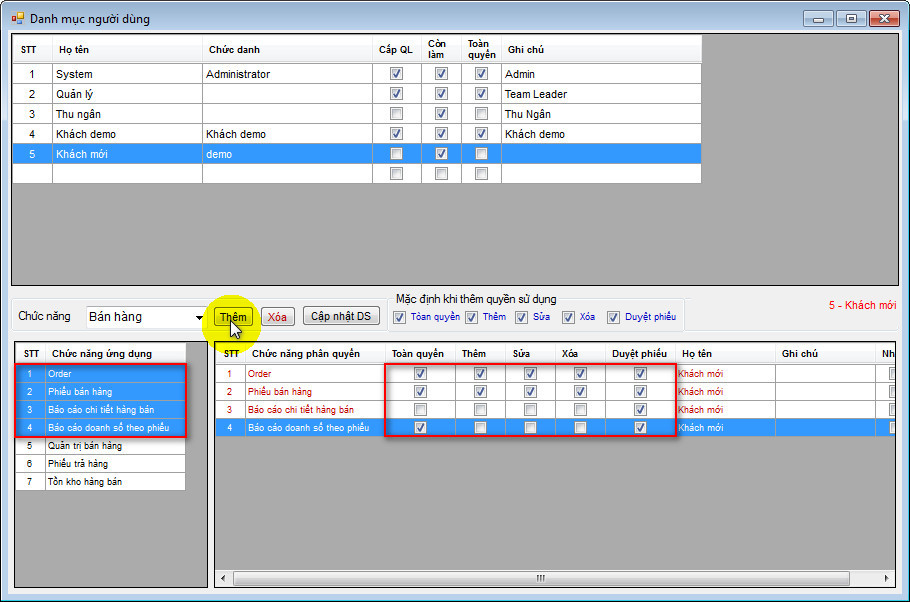The image size is (910, 602).
Task: Click the Chức năng phân quyền column header
Action: tap(315, 354)
